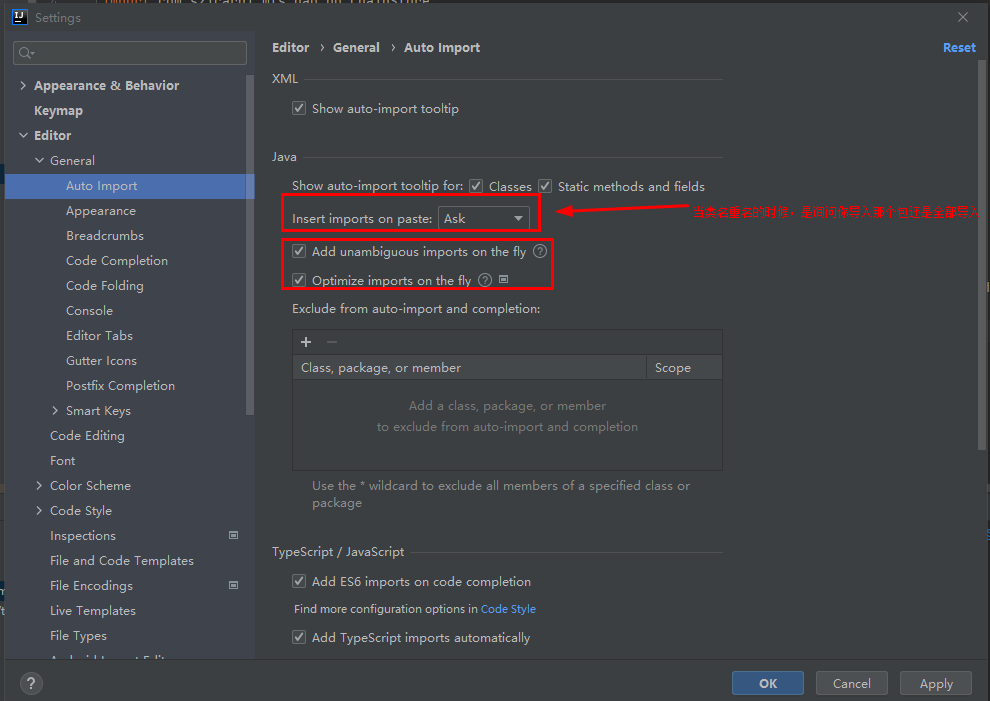
Task: Open help for "Add unambiguous imports on the fly"
Action: tap(539, 251)
